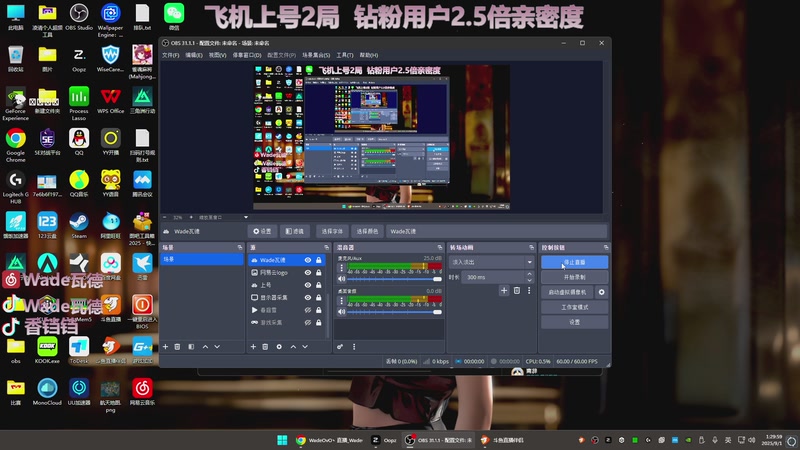This screenshot has width=800, height=450.
Task: Open transition properties three-dot menu
Action: point(529,290)
